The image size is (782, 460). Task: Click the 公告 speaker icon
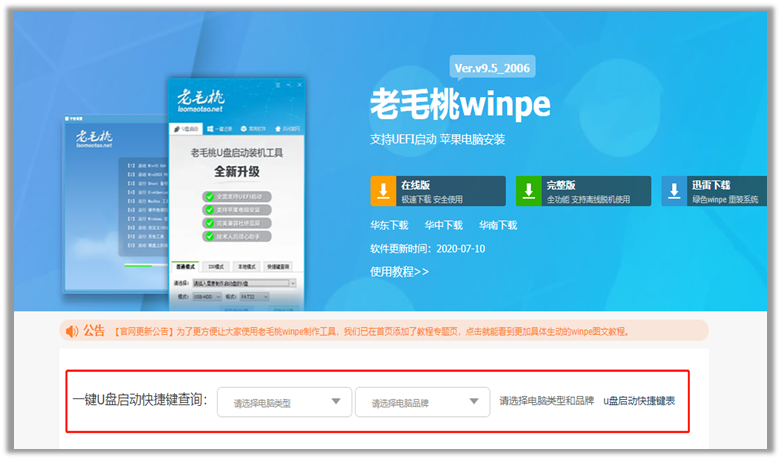coord(72,331)
